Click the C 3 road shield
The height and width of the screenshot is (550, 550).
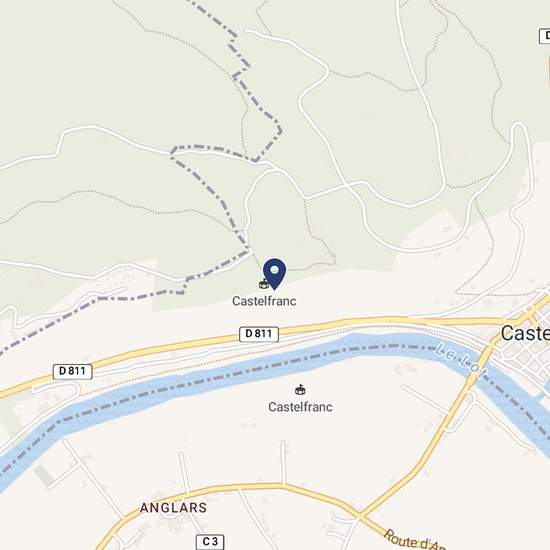[210, 542]
